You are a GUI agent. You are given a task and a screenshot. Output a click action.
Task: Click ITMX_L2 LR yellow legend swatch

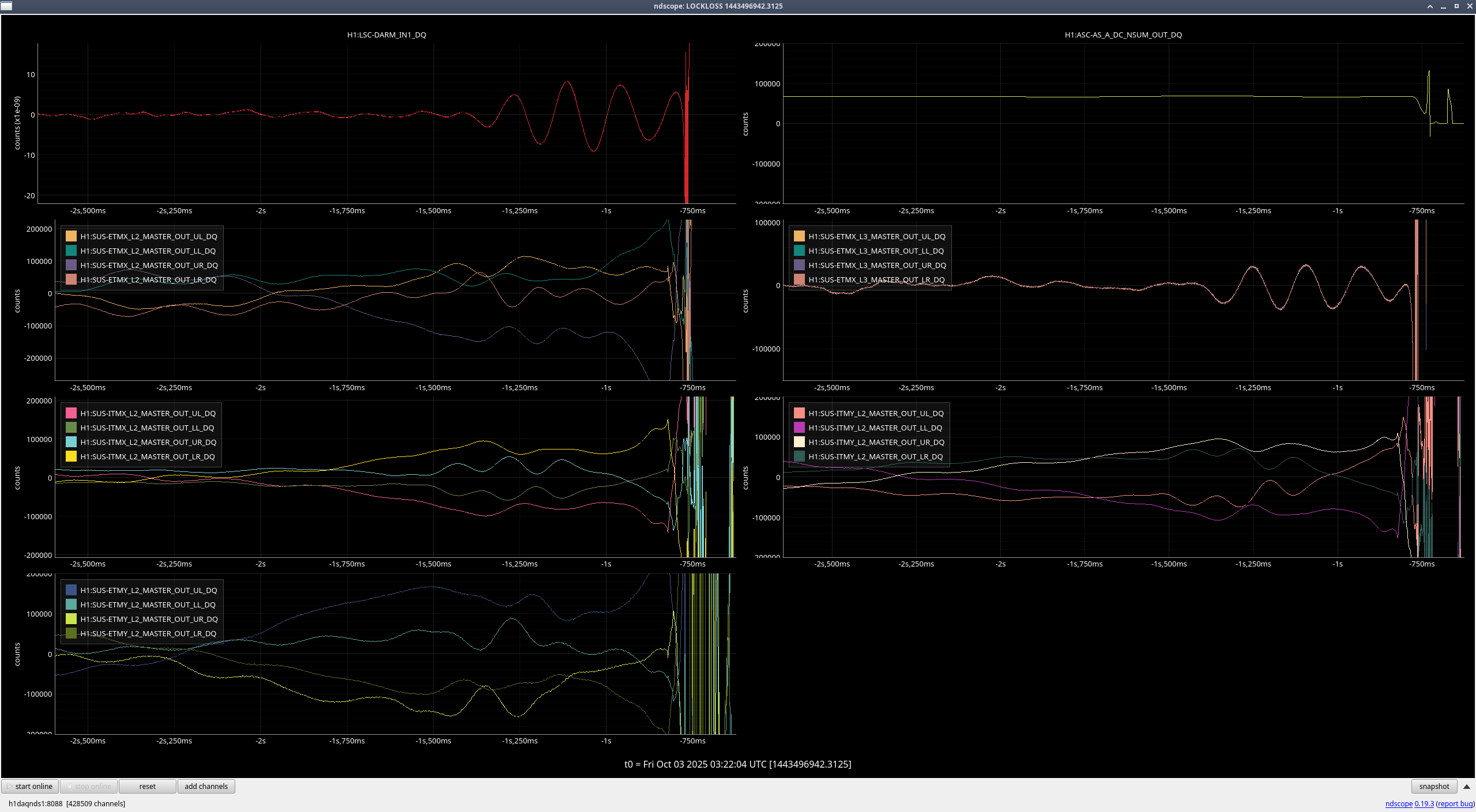coord(71,456)
